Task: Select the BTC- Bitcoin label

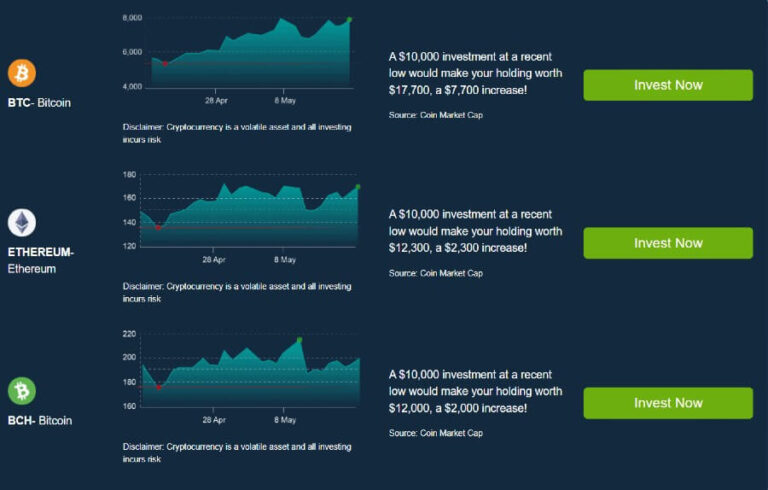Action: pyautogui.click(x=39, y=103)
